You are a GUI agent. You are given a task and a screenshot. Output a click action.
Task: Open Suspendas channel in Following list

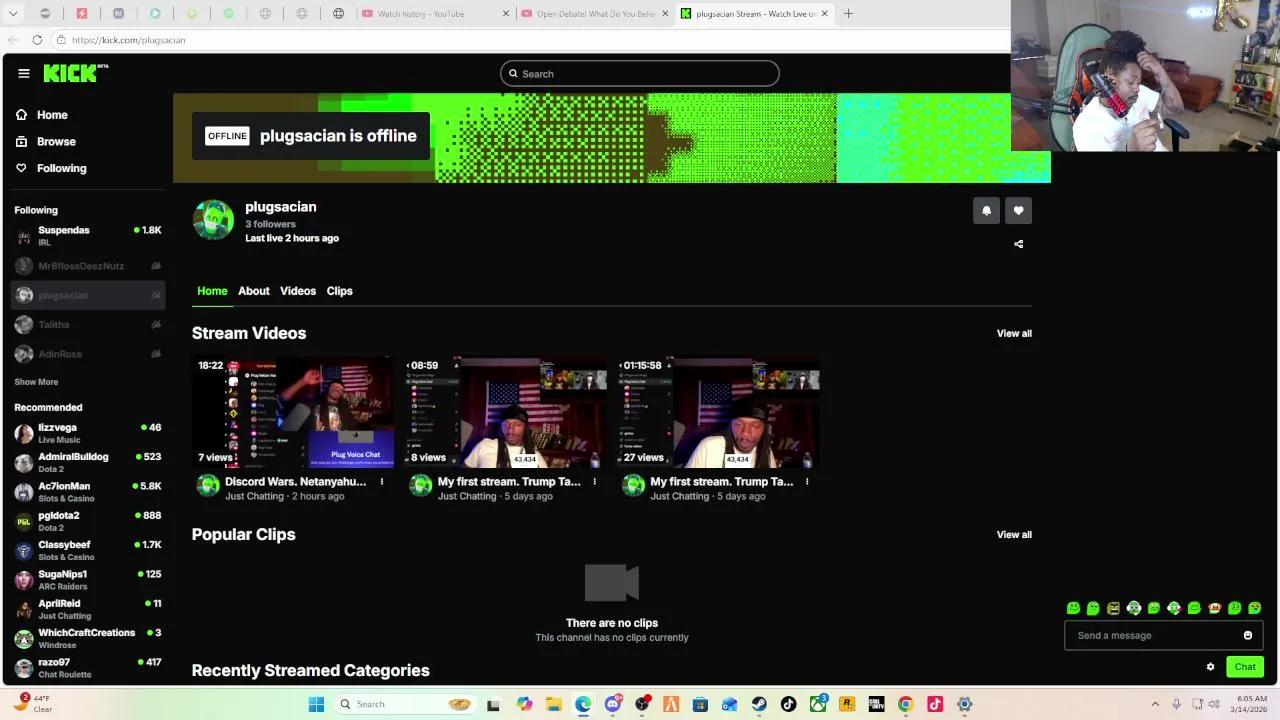87,236
